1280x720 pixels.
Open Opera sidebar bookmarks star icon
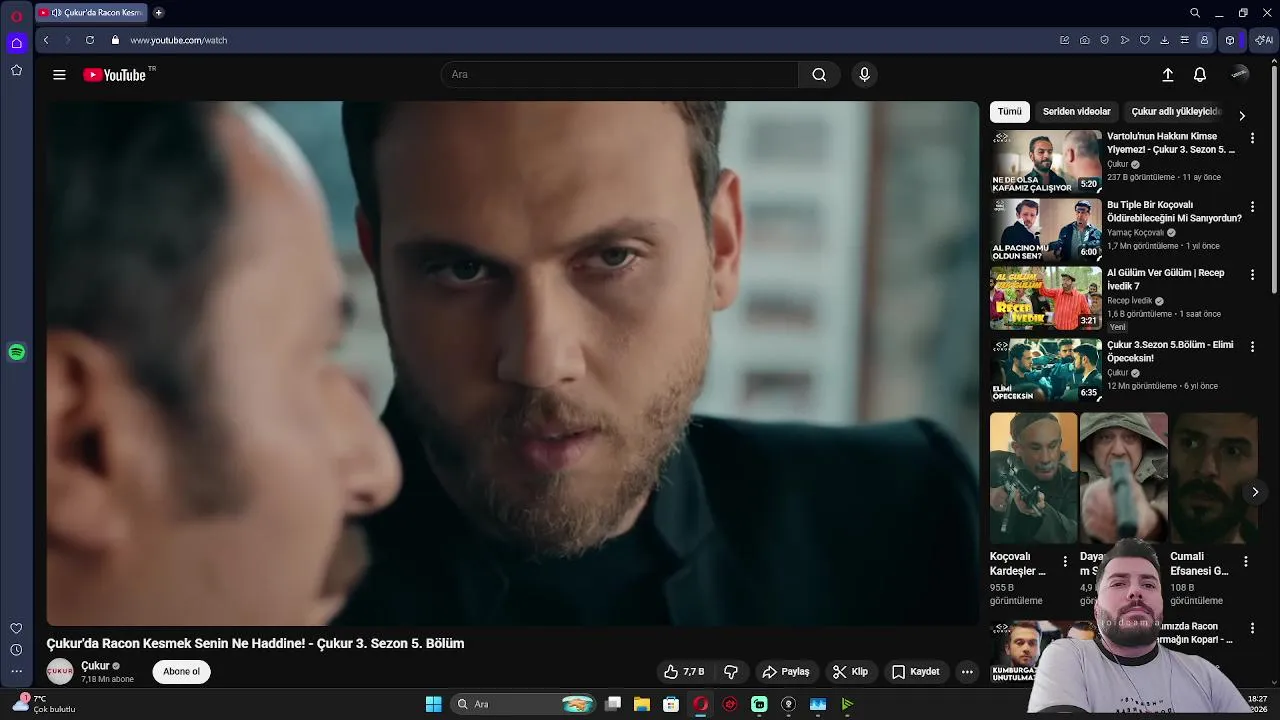16,70
